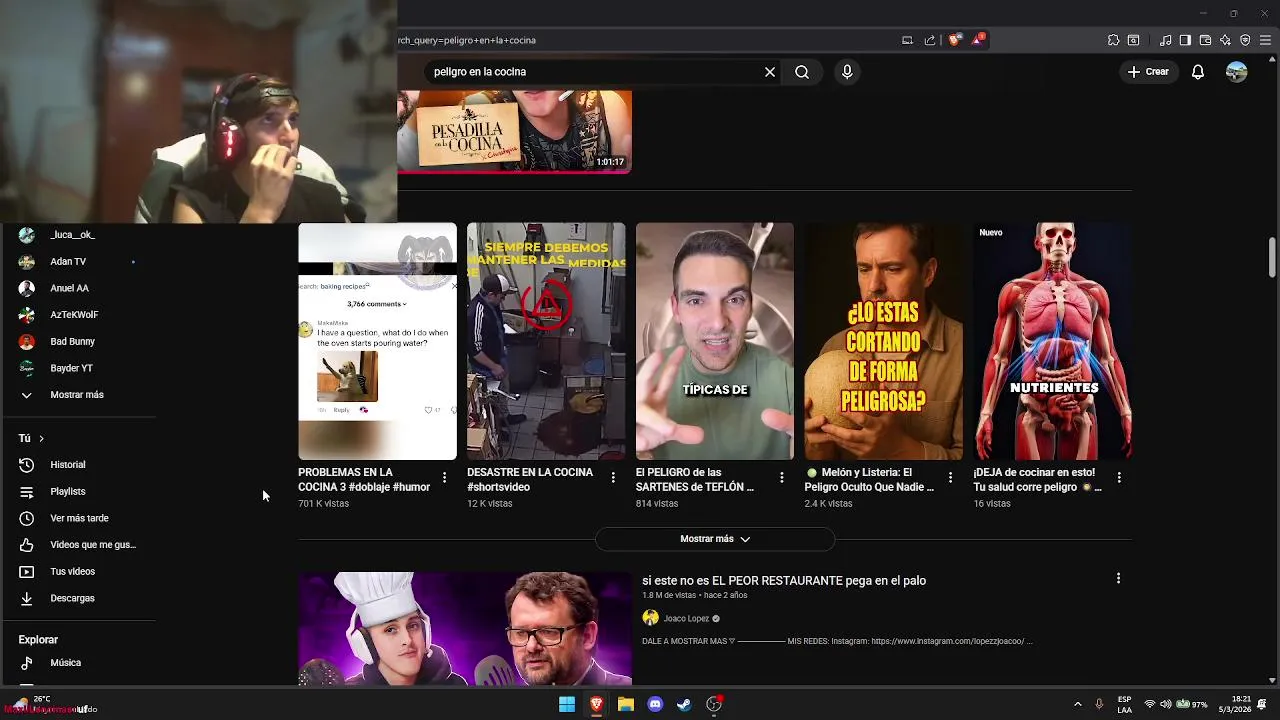1280x720 pixels.
Task: Clear the search box with the X icon
Action: (770, 72)
